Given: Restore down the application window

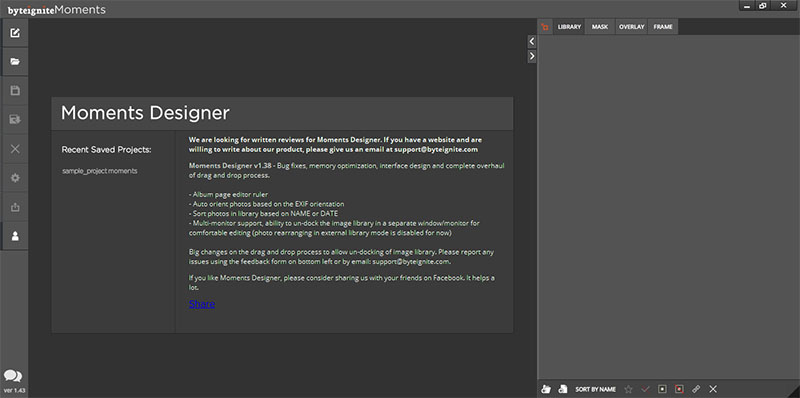Looking at the screenshot, I should point(762,6).
